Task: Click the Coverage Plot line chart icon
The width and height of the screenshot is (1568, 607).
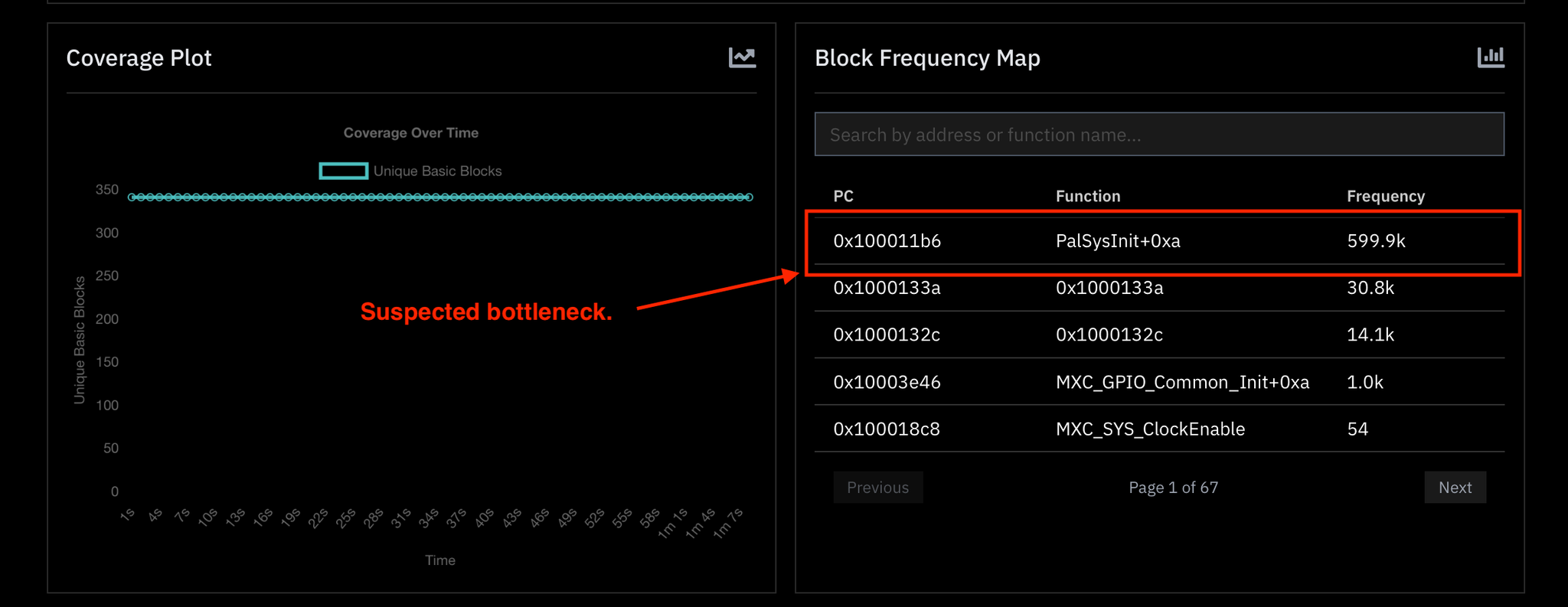Action: click(741, 57)
